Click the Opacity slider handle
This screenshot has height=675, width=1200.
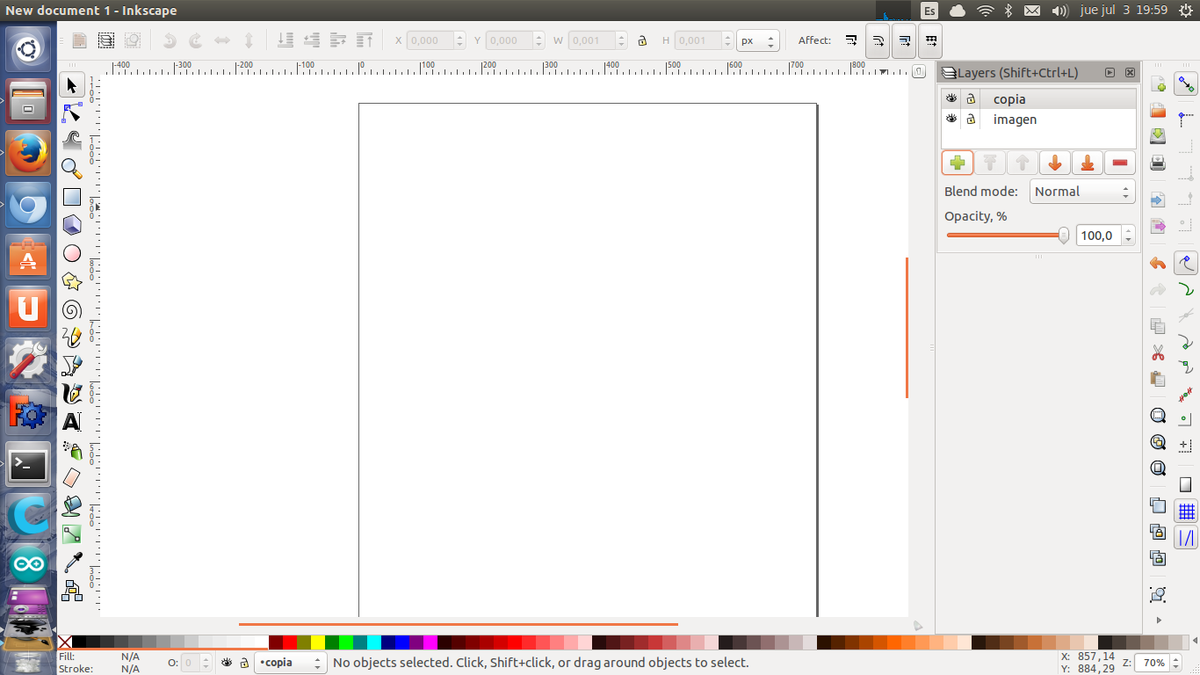click(1063, 235)
